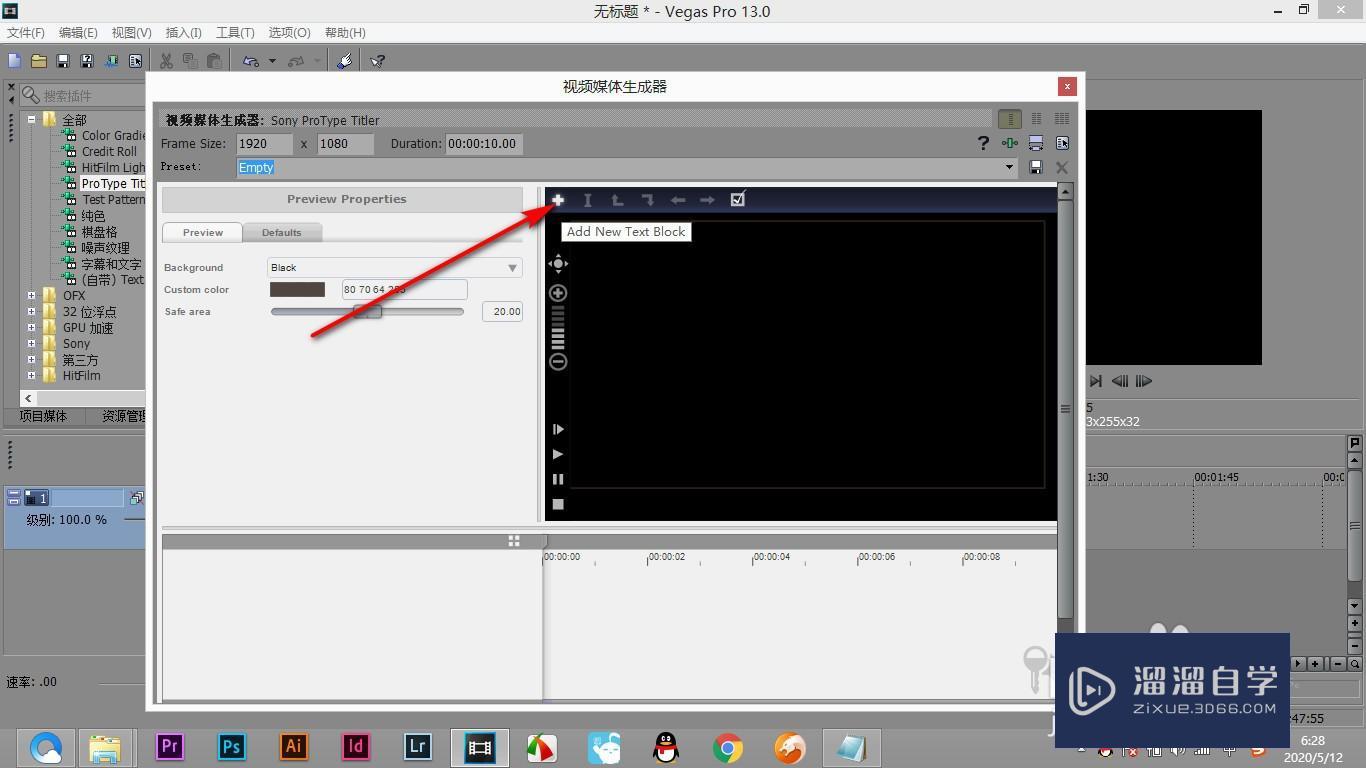Click the Custom color swatch
The image size is (1366, 768).
point(297,289)
